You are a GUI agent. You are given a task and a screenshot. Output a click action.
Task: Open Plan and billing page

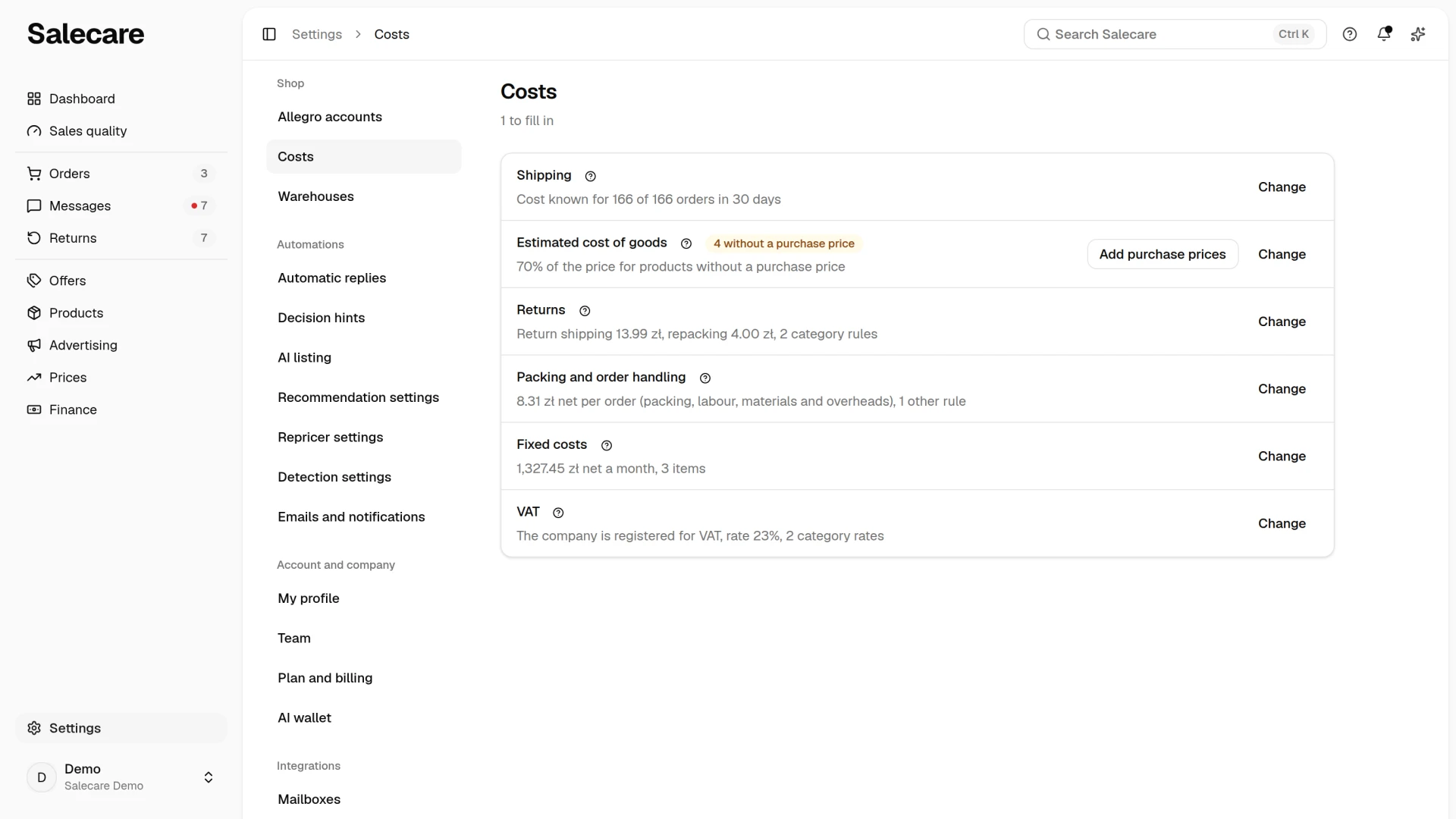pyautogui.click(x=363, y=678)
